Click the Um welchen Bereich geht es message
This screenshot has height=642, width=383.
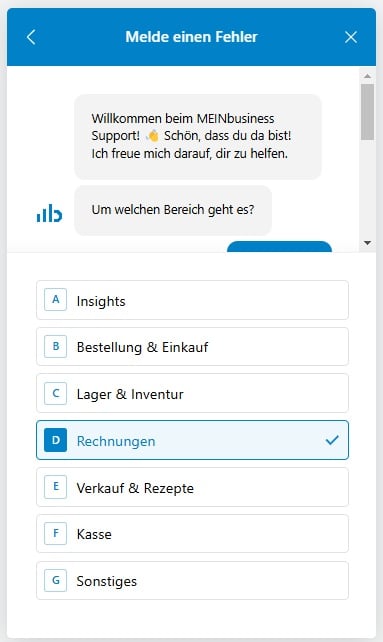173,210
